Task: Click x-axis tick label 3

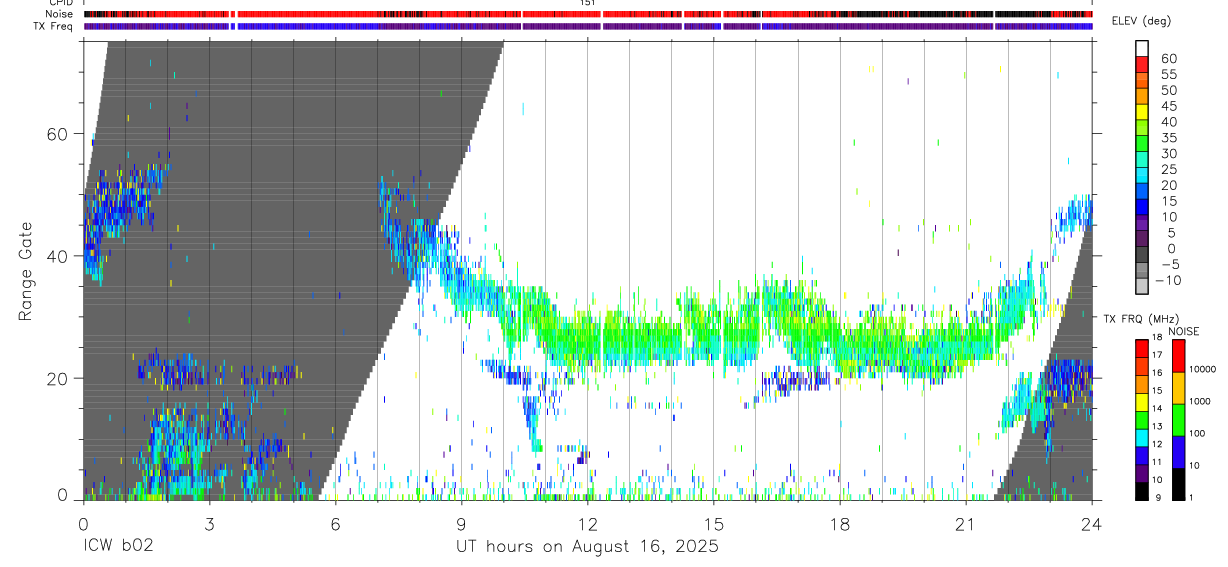Action: click(x=209, y=523)
